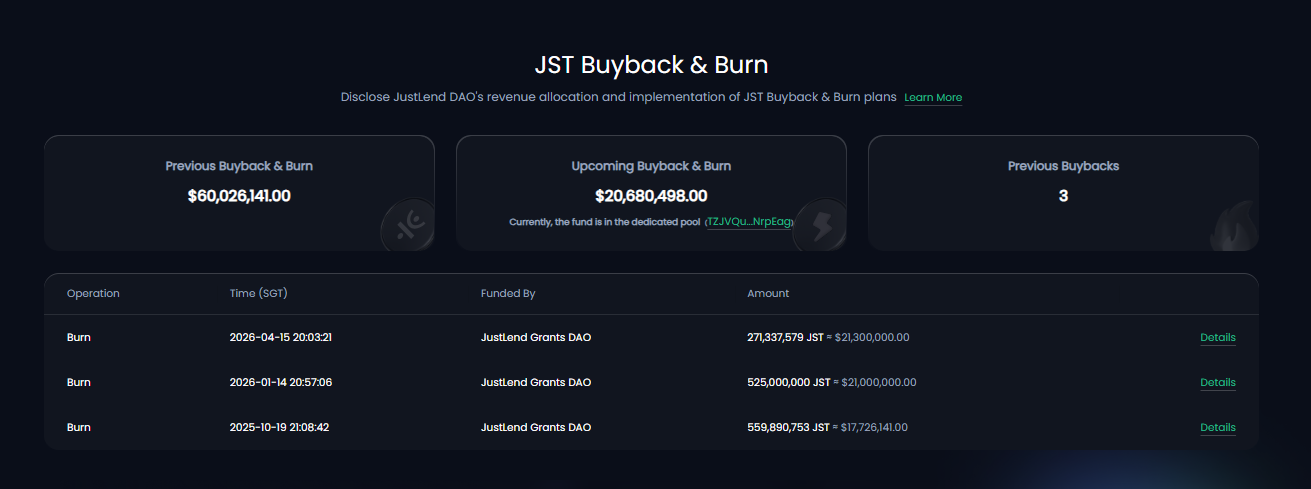This screenshot has width=1311, height=489.
Task: Click the Operation column header
Action: (x=93, y=294)
